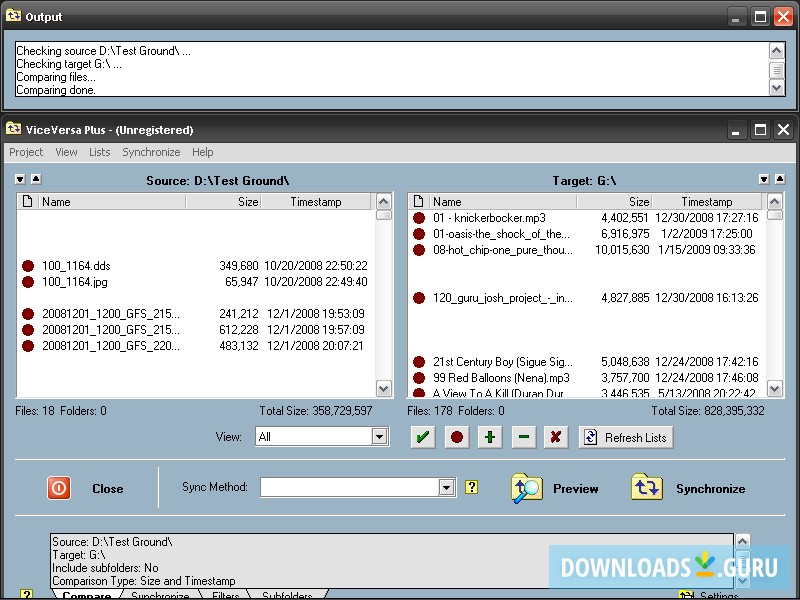Click source list scrollbar up arrow

click(383, 202)
